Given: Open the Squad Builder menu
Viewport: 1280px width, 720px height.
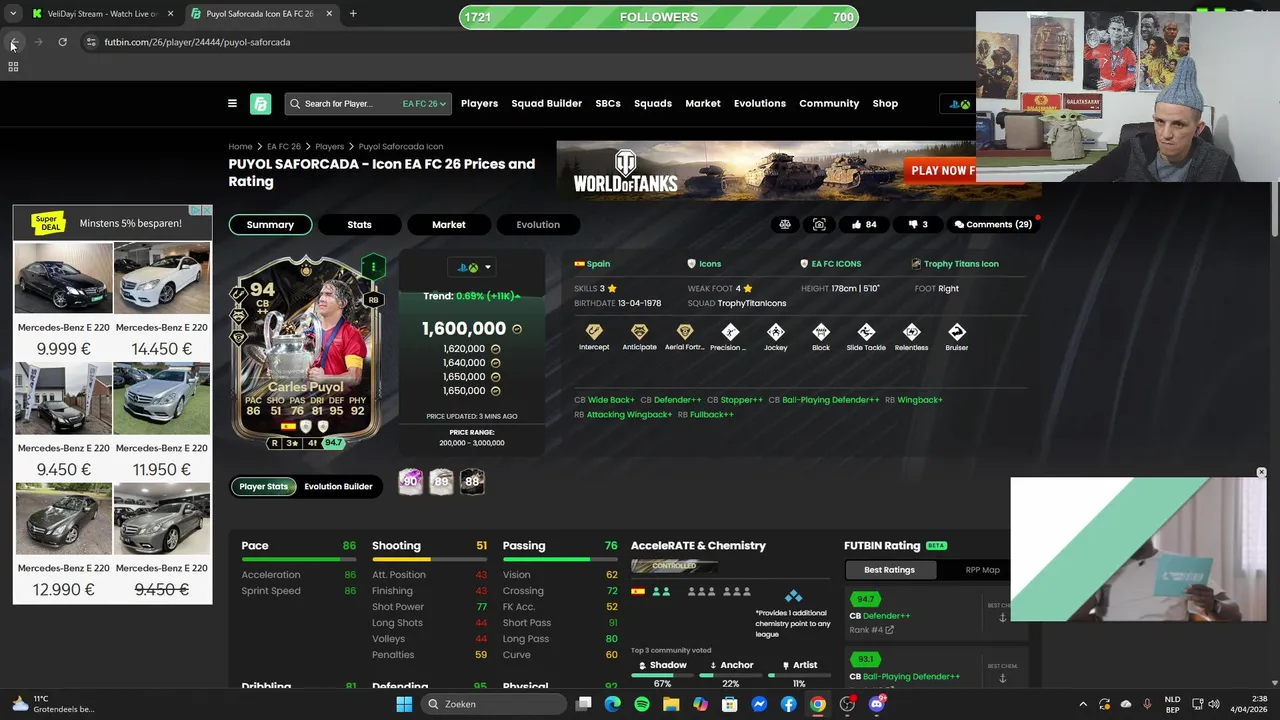Looking at the screenshot, I should pyautogui.click(x=546, y=103).
